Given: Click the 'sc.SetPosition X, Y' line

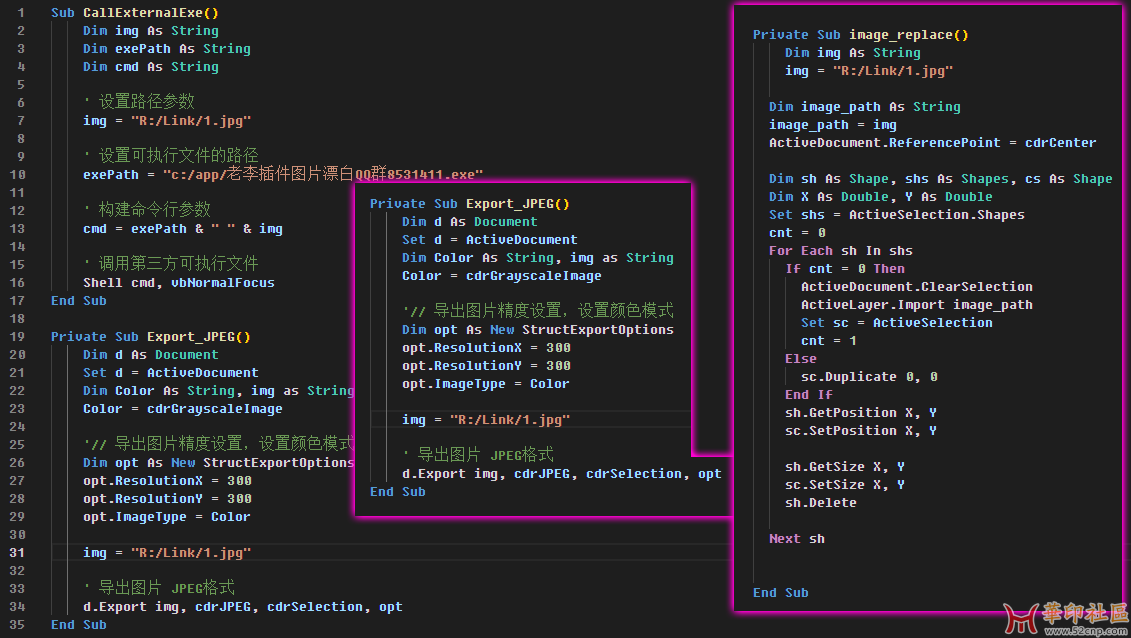Looking at the screenshot, I should [861, 431].
